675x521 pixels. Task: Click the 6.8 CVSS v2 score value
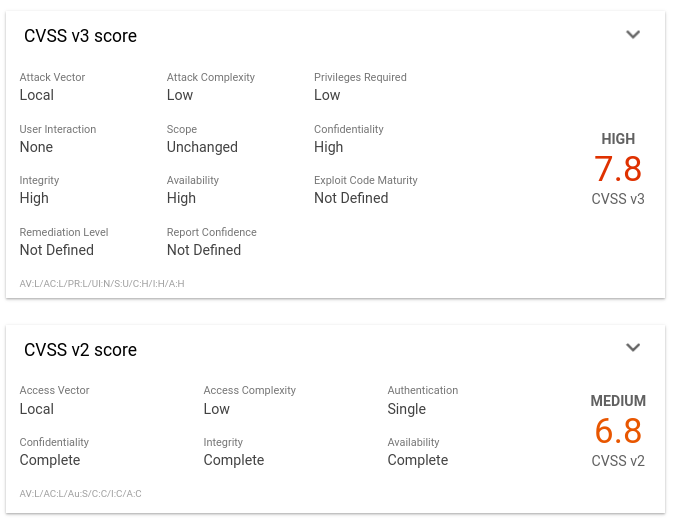click(x=618, y=431)
